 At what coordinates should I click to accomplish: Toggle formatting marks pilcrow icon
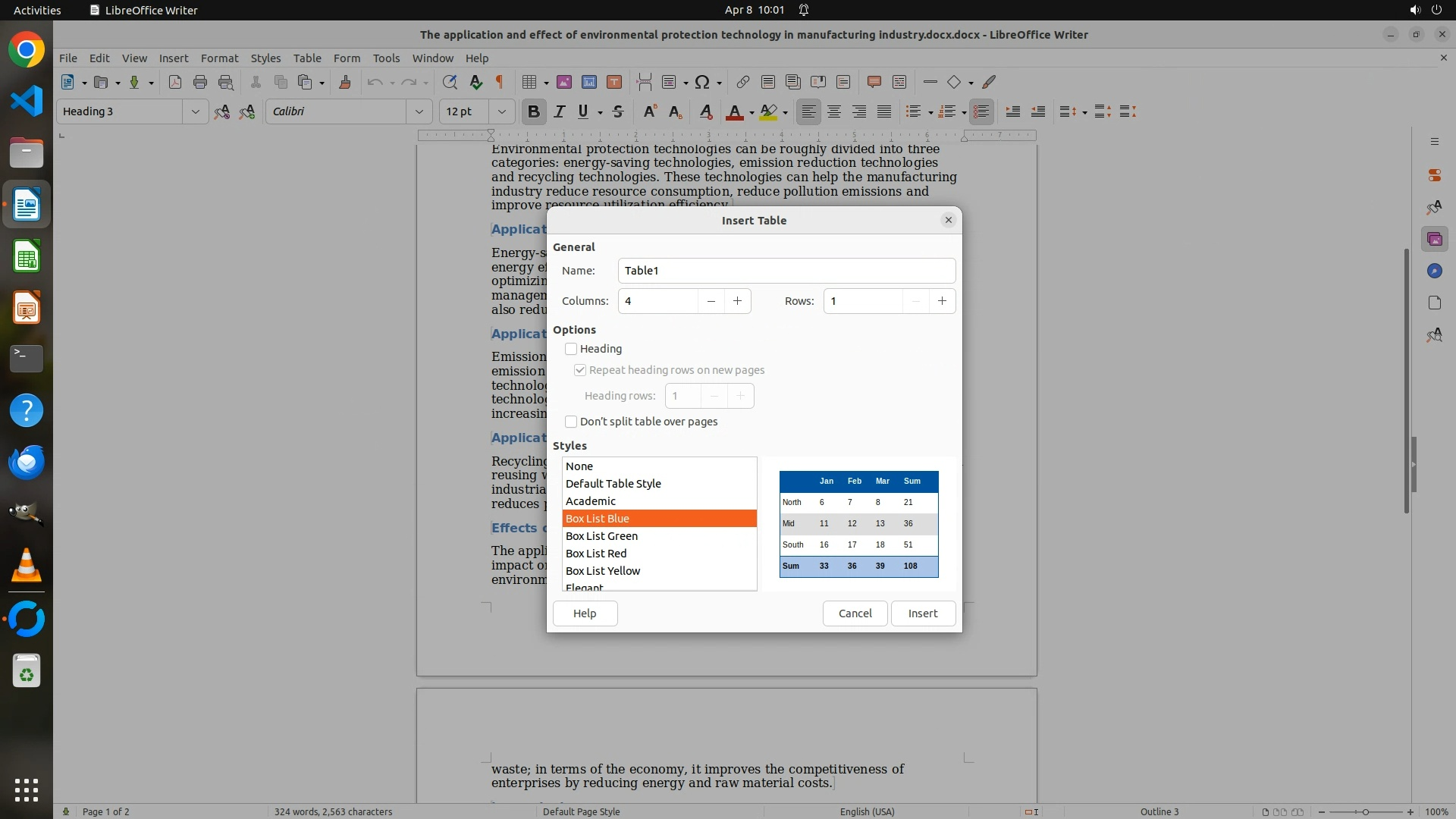point(500,82)
